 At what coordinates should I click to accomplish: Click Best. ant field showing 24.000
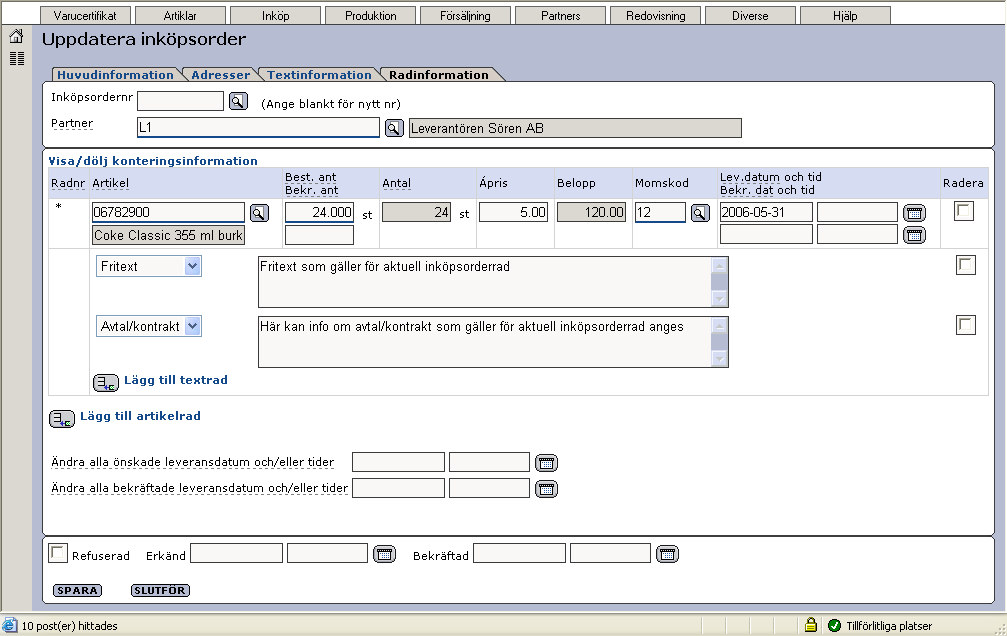319,212
